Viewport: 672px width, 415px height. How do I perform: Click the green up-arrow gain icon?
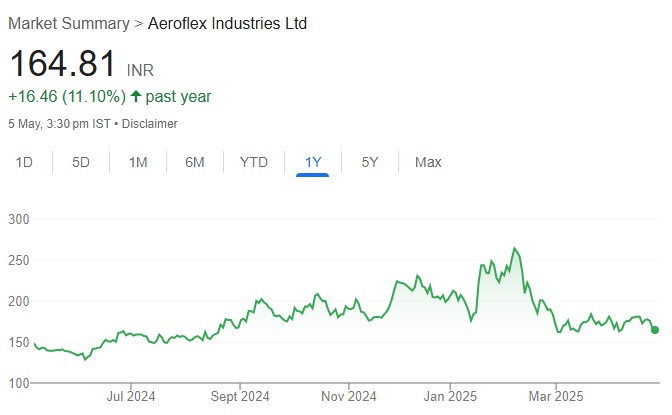tap(136, 97)
